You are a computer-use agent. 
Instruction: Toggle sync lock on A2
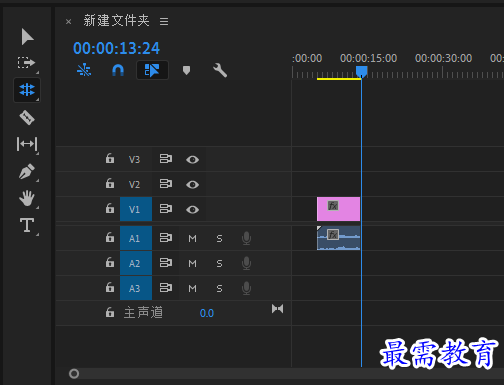(x=166, y=263)
